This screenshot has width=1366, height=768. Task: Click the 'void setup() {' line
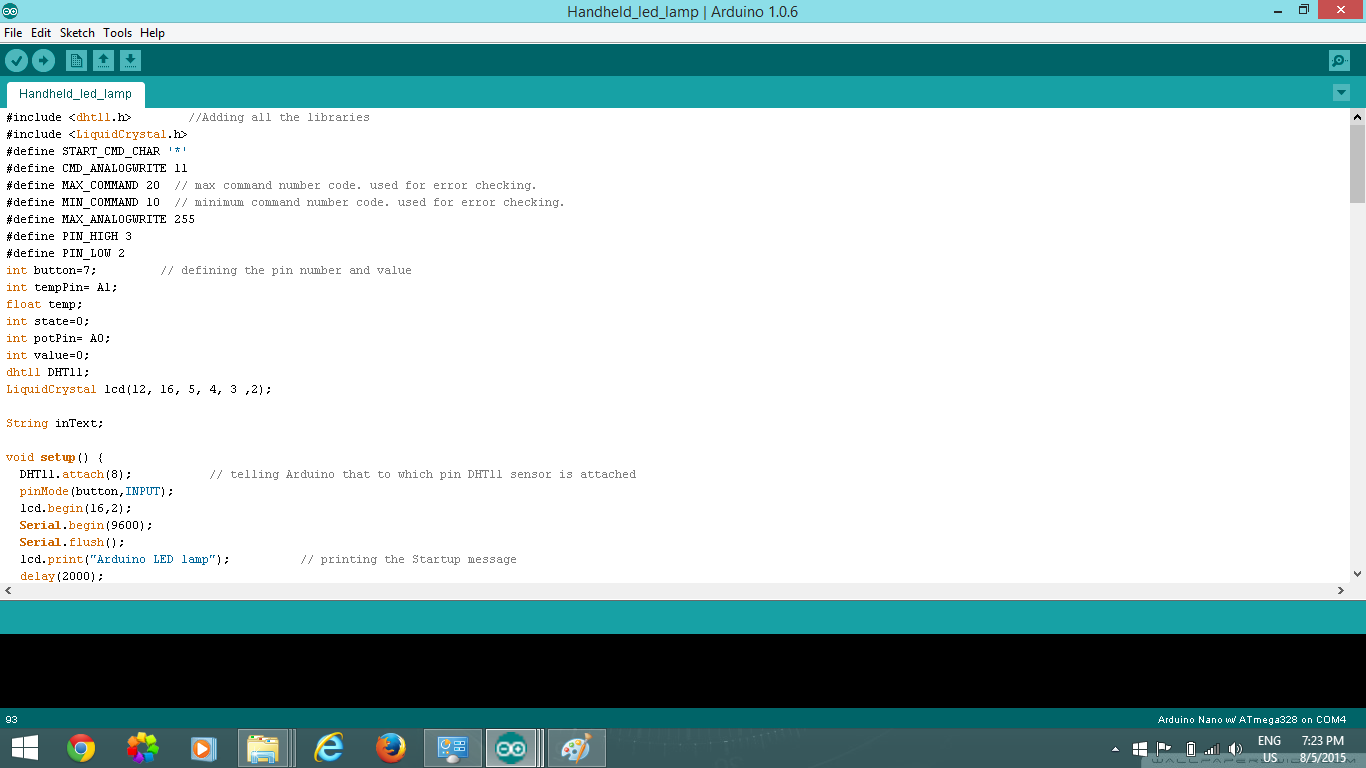(54, 457)
